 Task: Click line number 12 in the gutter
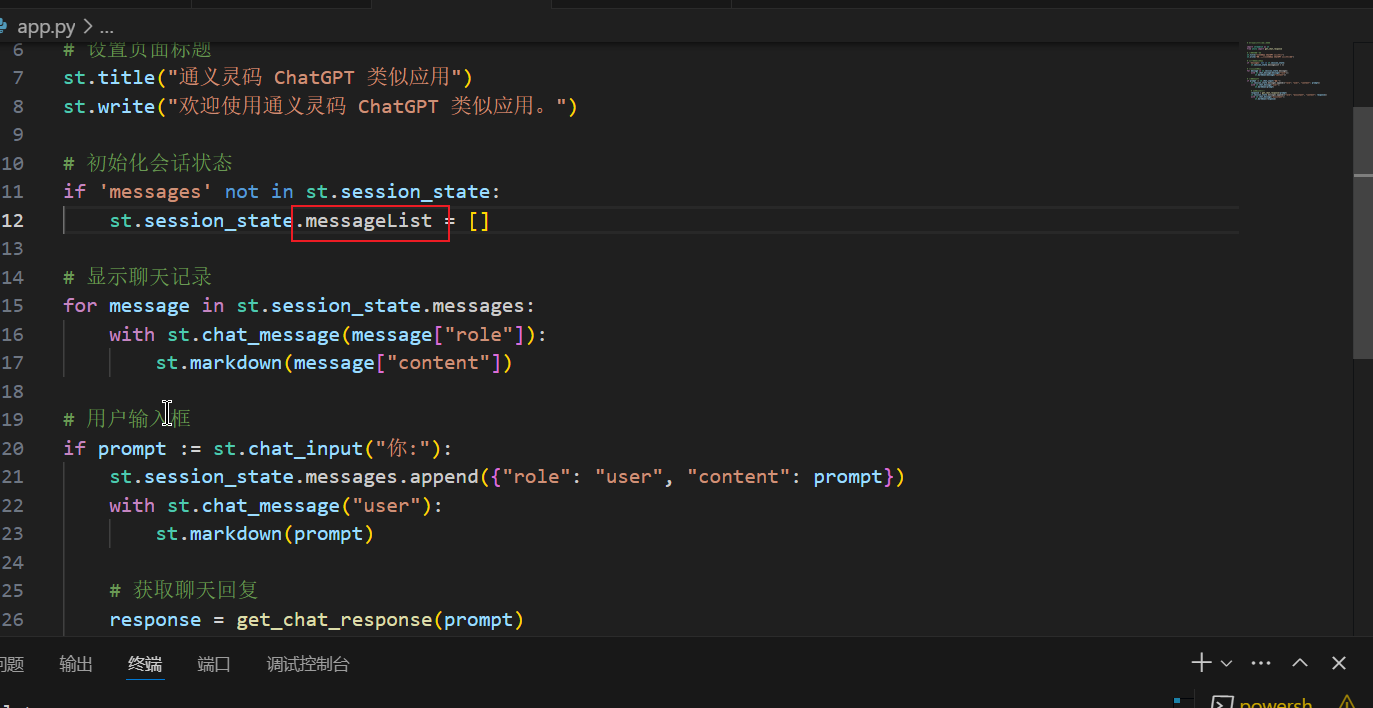(14, 220)
